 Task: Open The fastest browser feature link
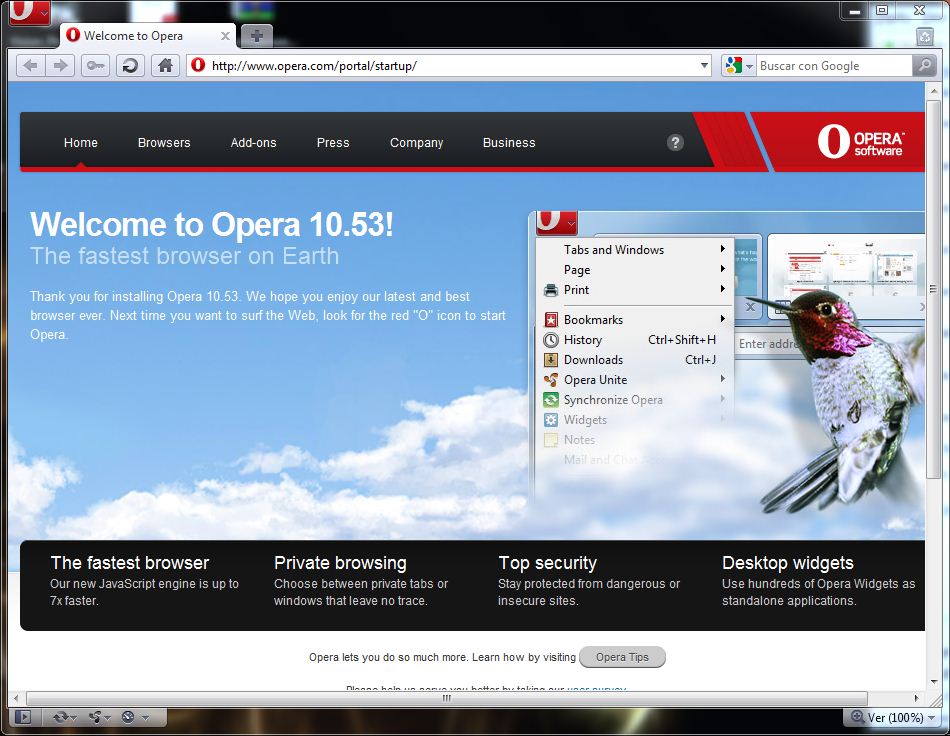point(130,563)
